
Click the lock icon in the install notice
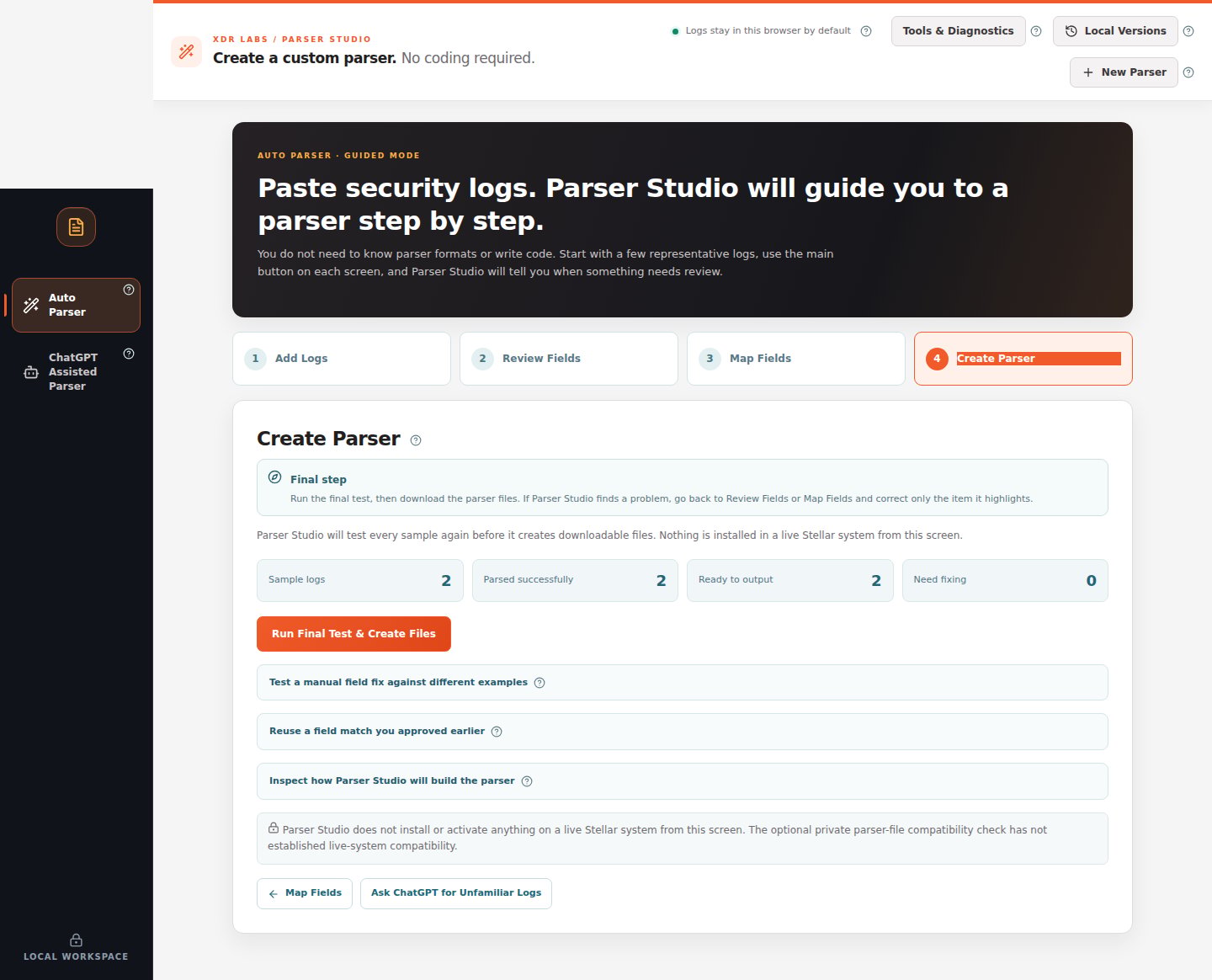tap(274, 828)
